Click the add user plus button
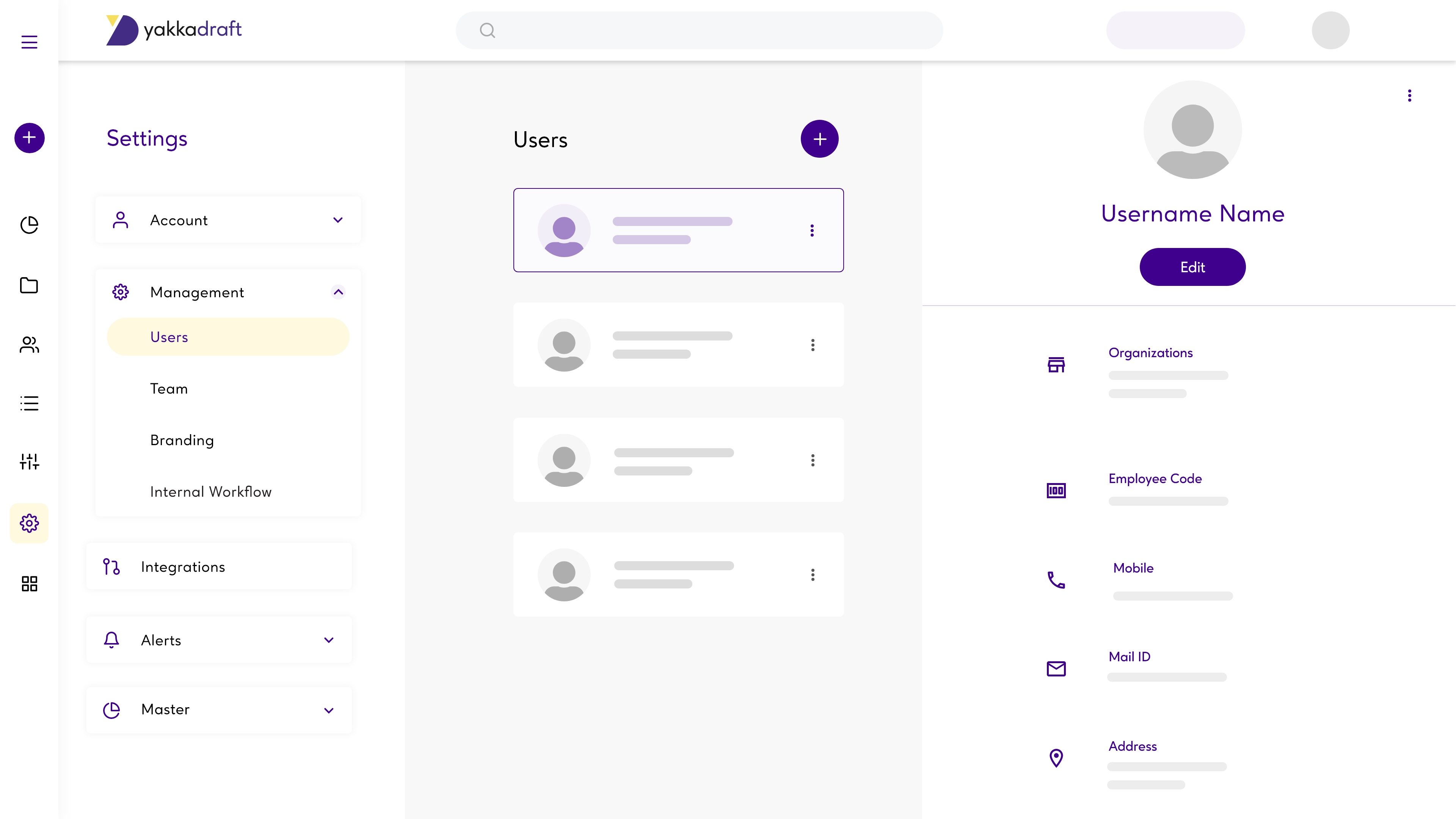This screenshot has height=819, width=1456. 819,139
